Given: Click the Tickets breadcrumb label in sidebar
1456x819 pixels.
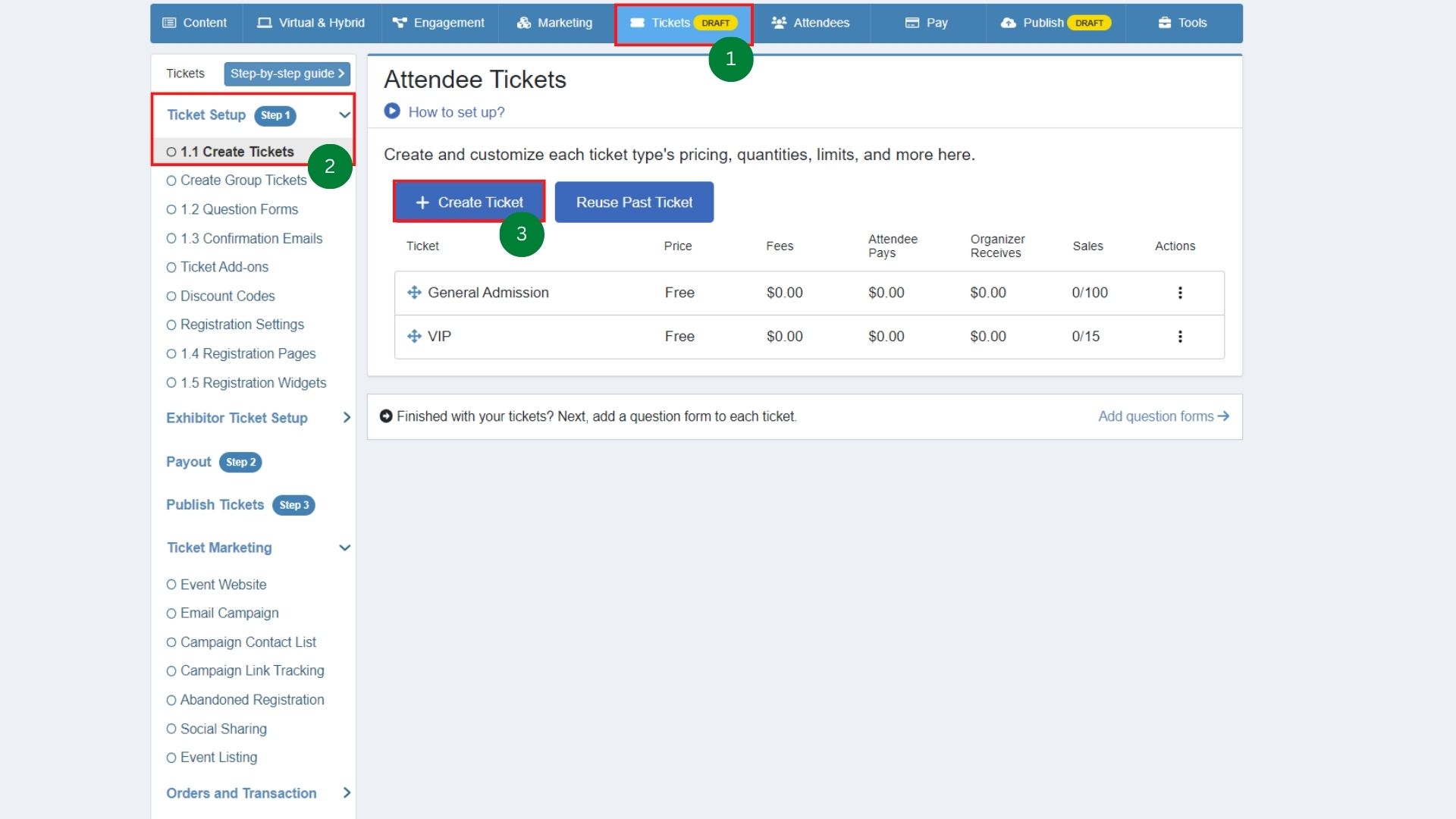Looking at the screenshot, I should (x=185, y=74).
